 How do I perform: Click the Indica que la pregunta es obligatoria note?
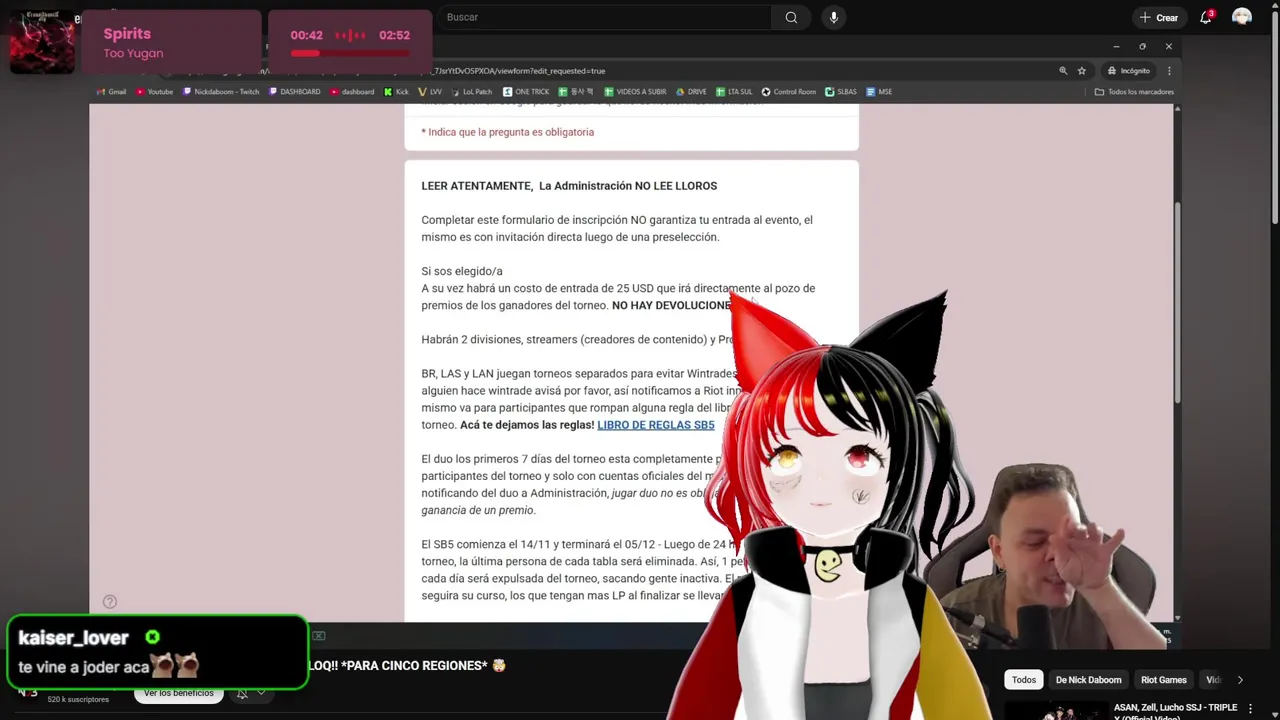coord(507,132)
